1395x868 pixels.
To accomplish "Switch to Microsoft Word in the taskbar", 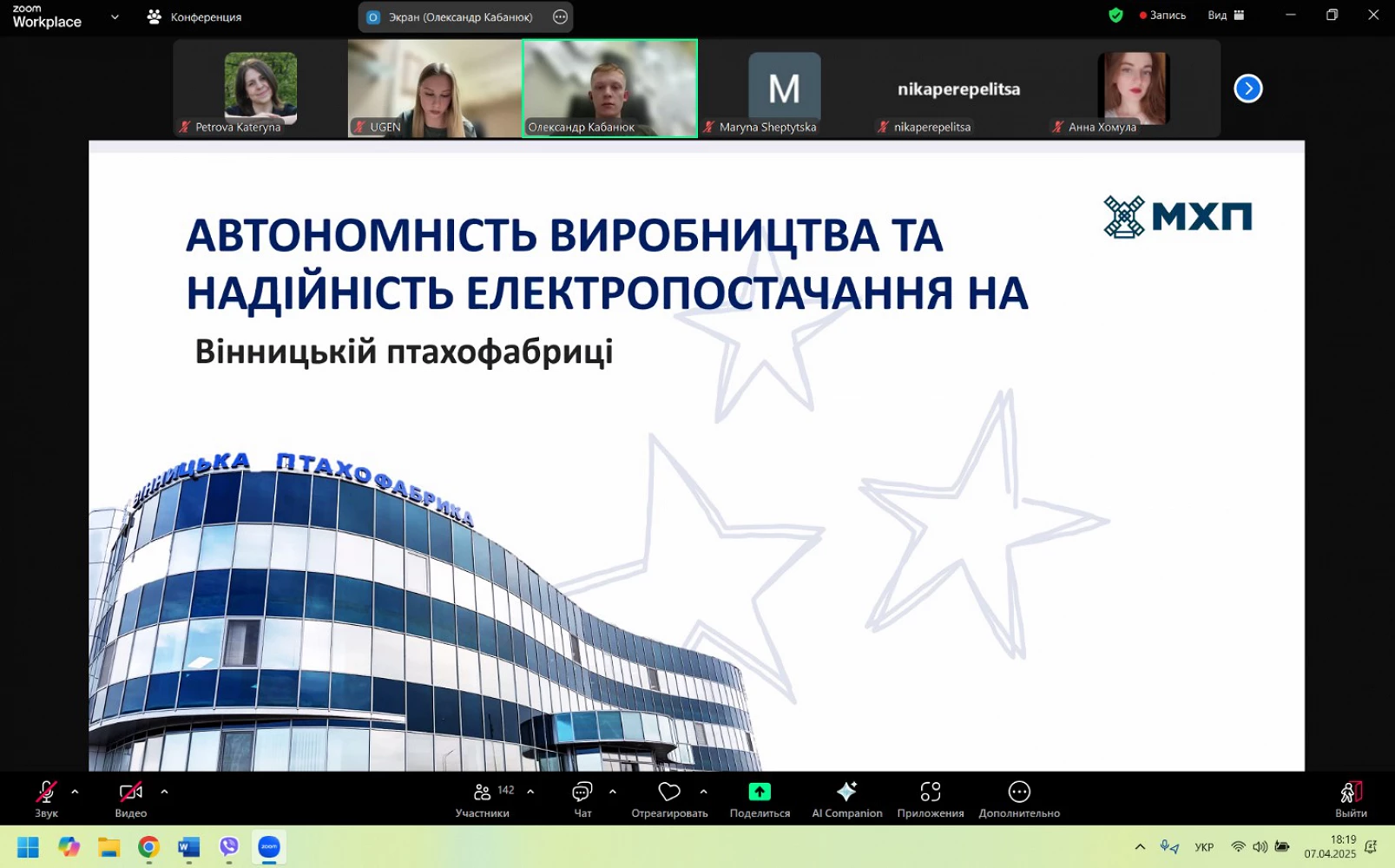I will point(189,847).
